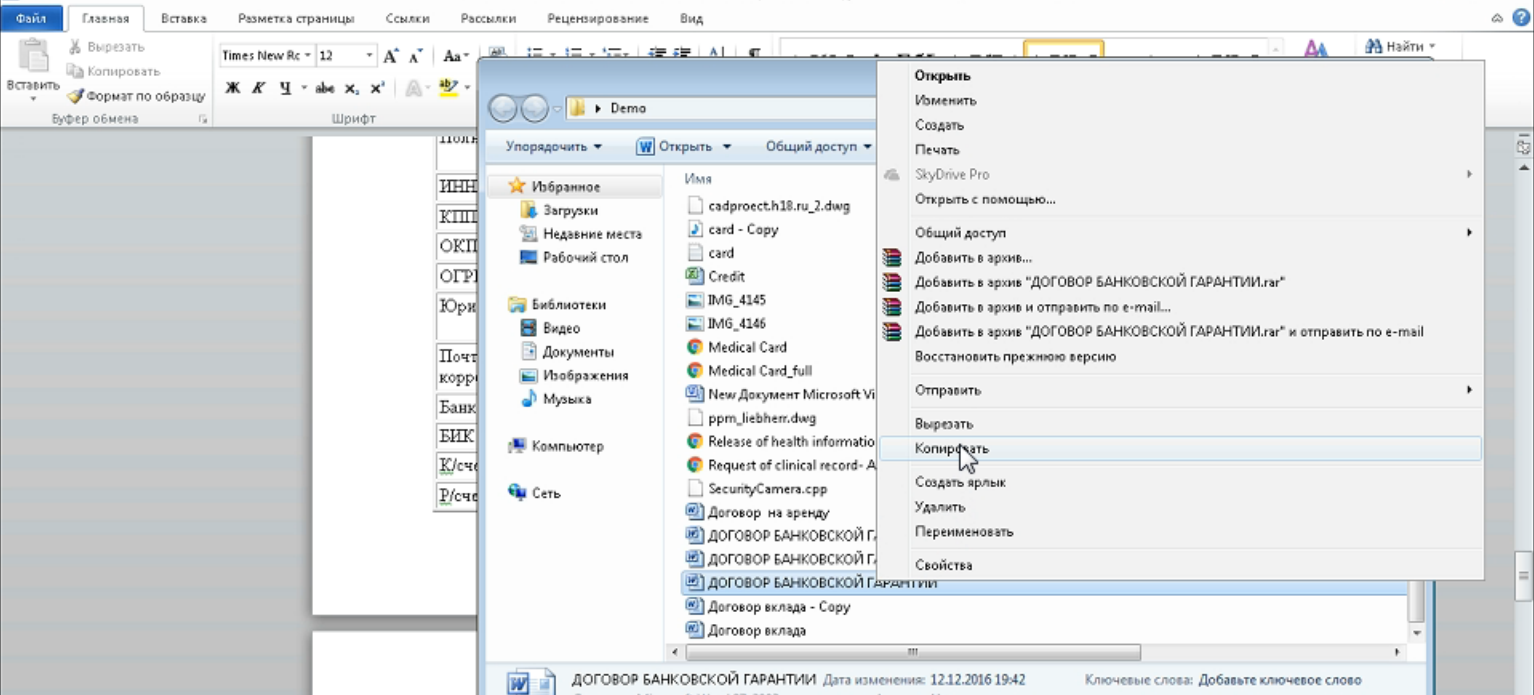Choose Копировать in context menu
Screen dimensions: 1534x695
[1180, 449]
